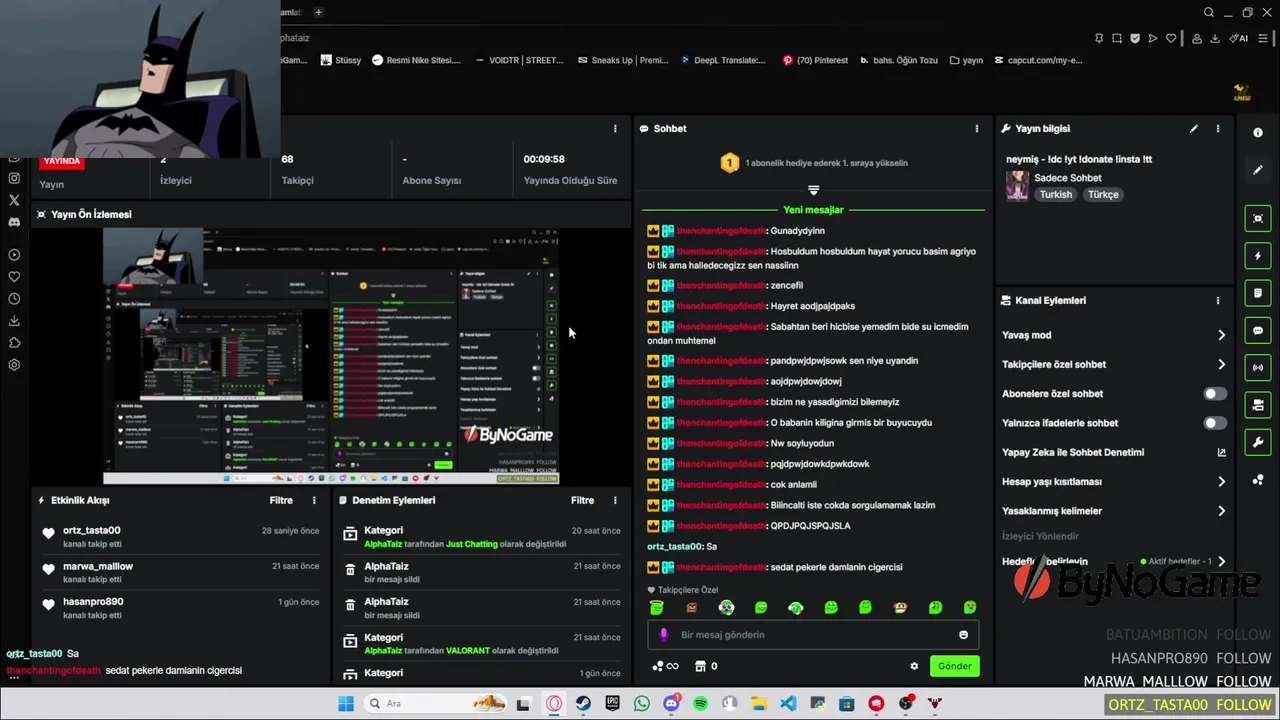Expand Yasaklanmış kelimeler option
Screen dimensions: 1280x720
point(1221,511)
